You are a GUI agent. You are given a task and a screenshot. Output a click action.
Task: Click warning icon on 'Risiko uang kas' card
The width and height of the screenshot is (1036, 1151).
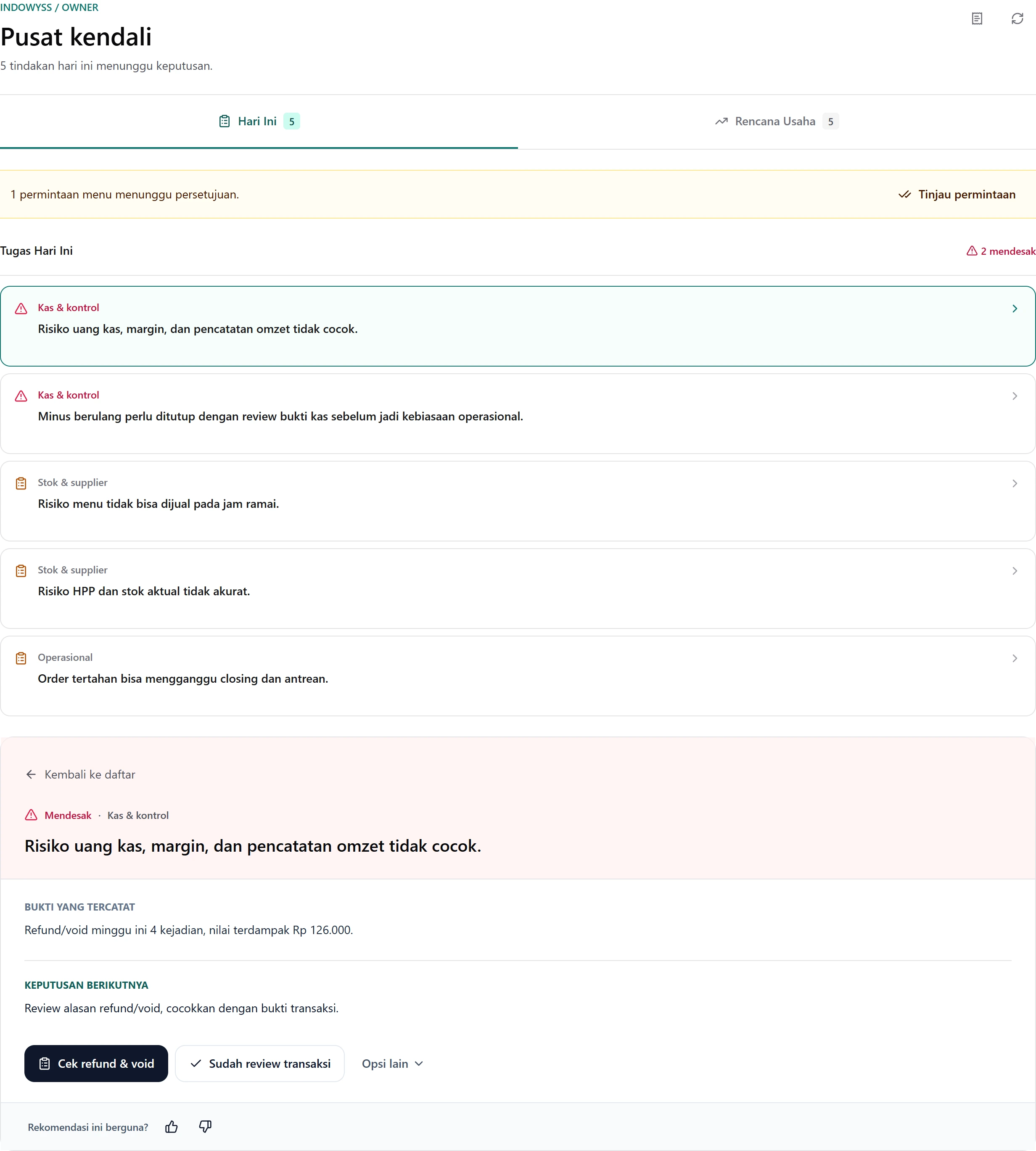[x=21, y=309]
